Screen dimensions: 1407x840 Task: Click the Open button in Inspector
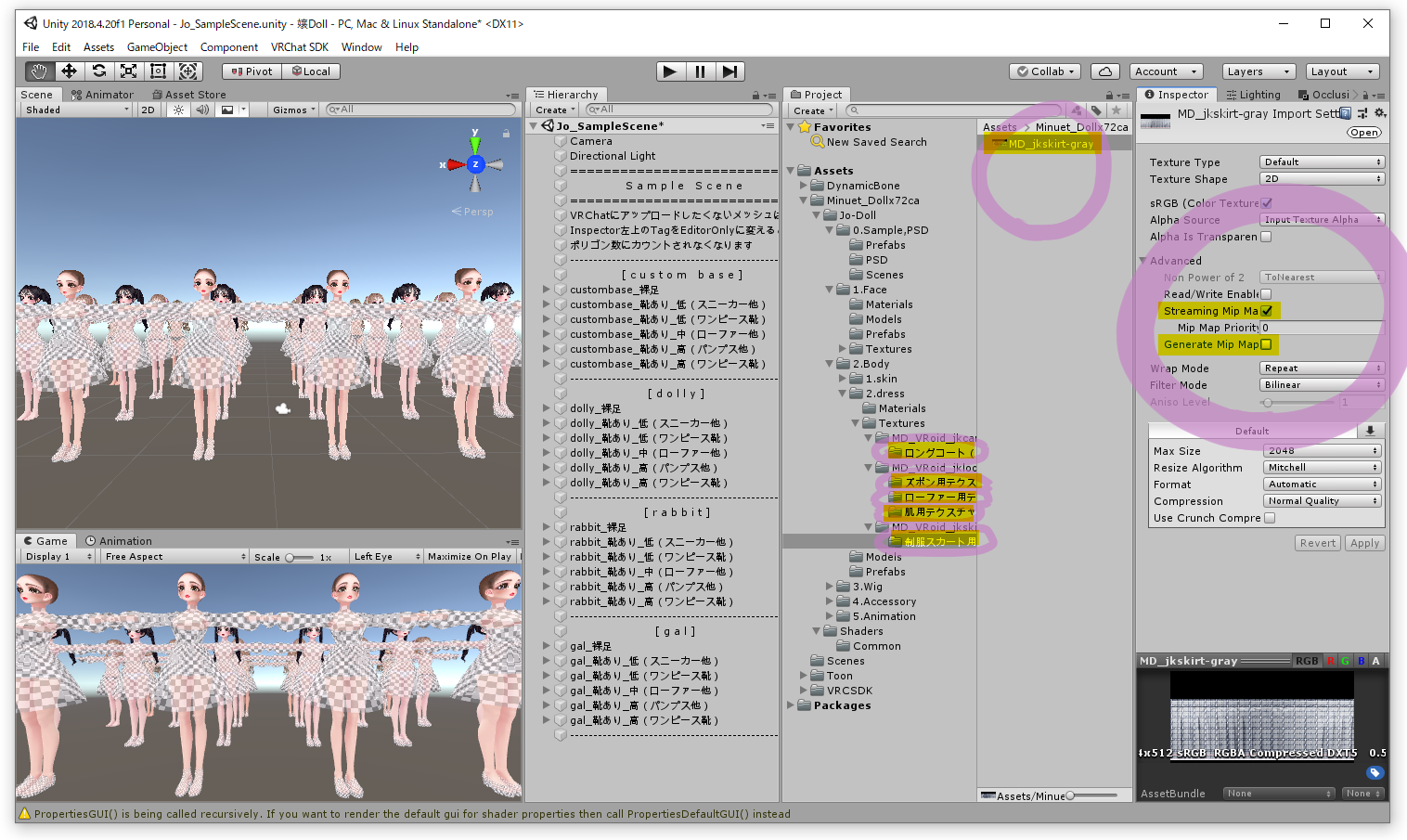click(1364, 133)
